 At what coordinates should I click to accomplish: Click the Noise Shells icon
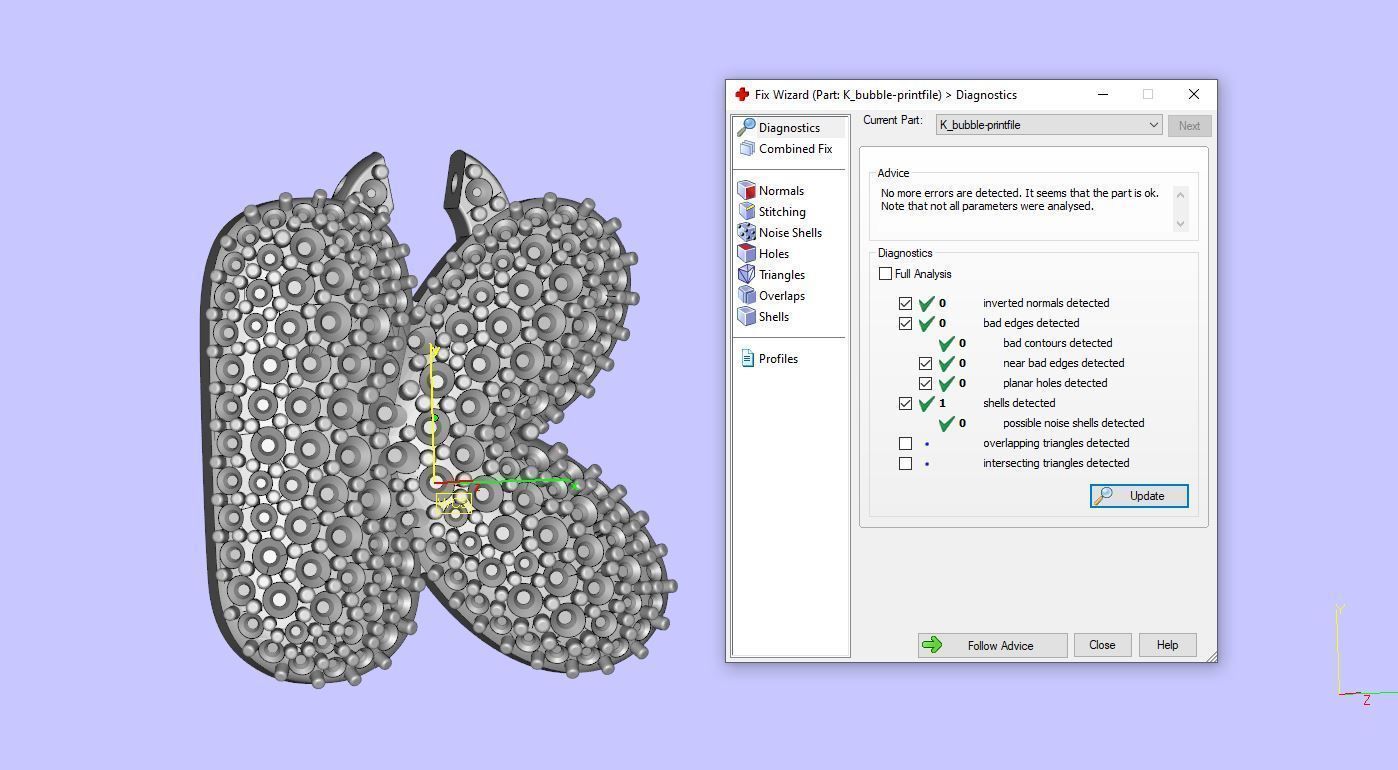746,232
